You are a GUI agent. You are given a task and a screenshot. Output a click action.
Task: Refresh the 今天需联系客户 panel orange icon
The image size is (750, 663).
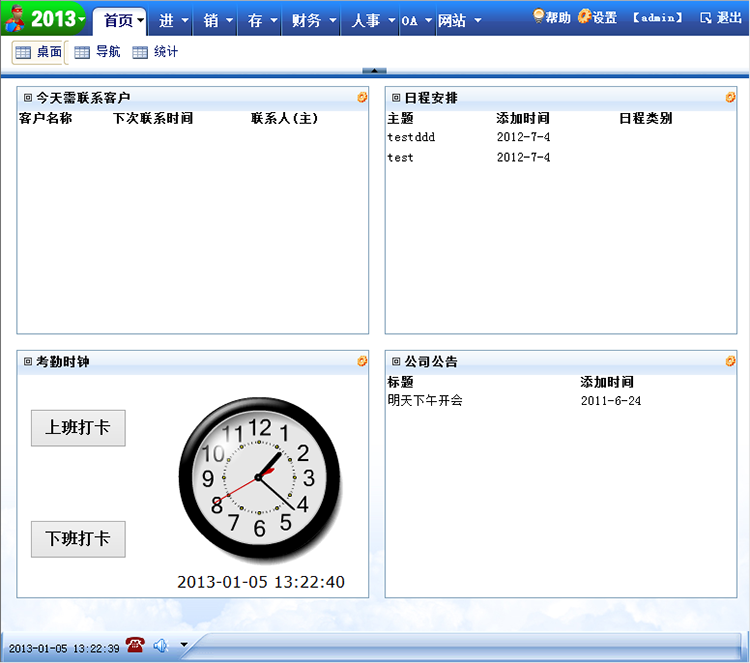click(362, 97)
